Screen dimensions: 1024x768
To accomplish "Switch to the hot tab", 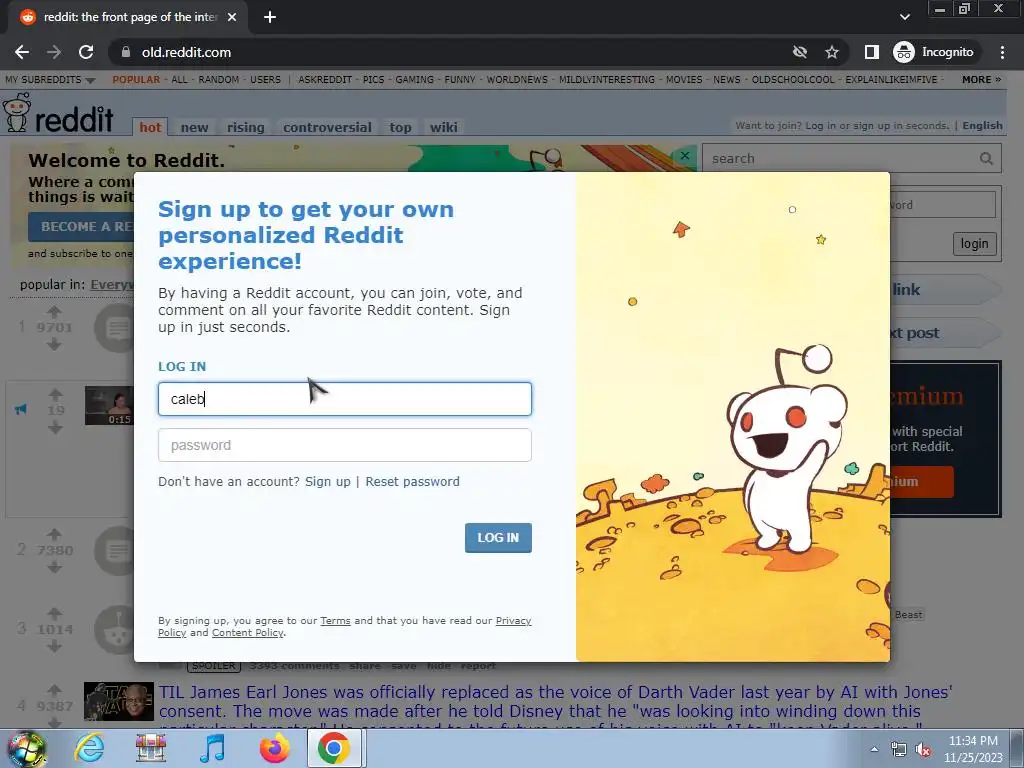I will (150, 127).
